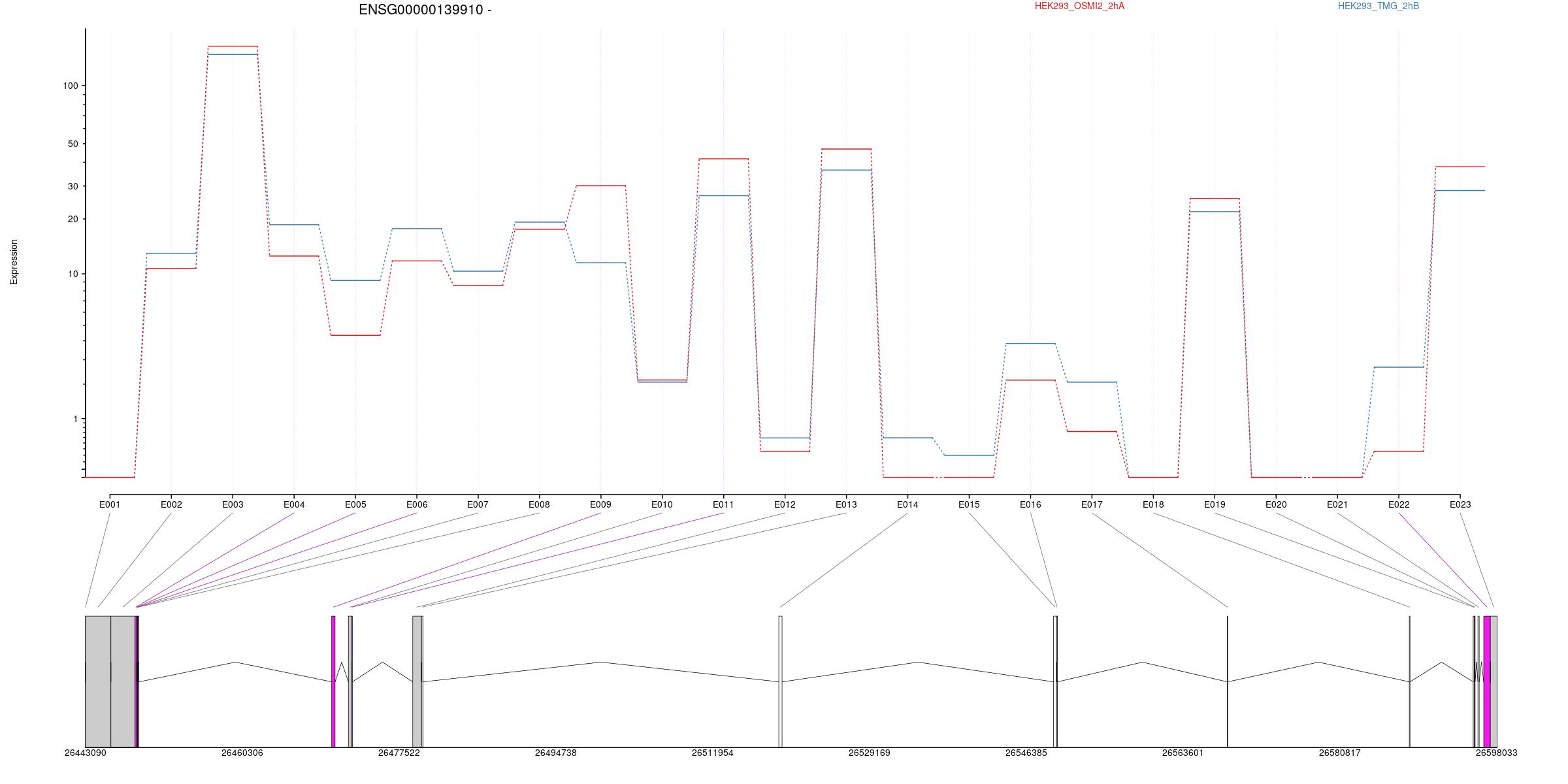This screenshot has height=784, width=1568.
Task: Click the E005 exon label
Action: coord(355,504)
